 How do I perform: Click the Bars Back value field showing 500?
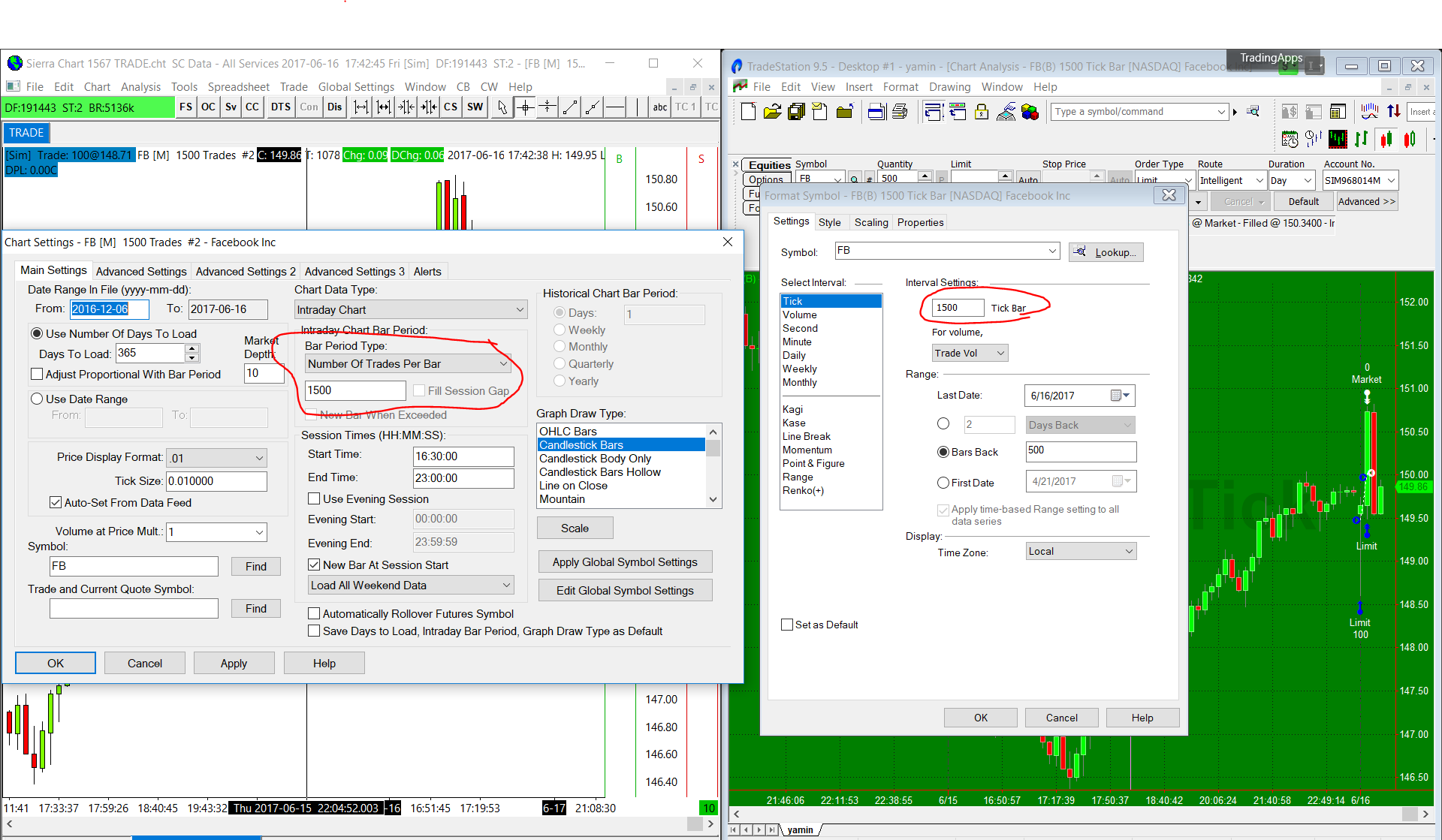click(x=1081, y=450)
